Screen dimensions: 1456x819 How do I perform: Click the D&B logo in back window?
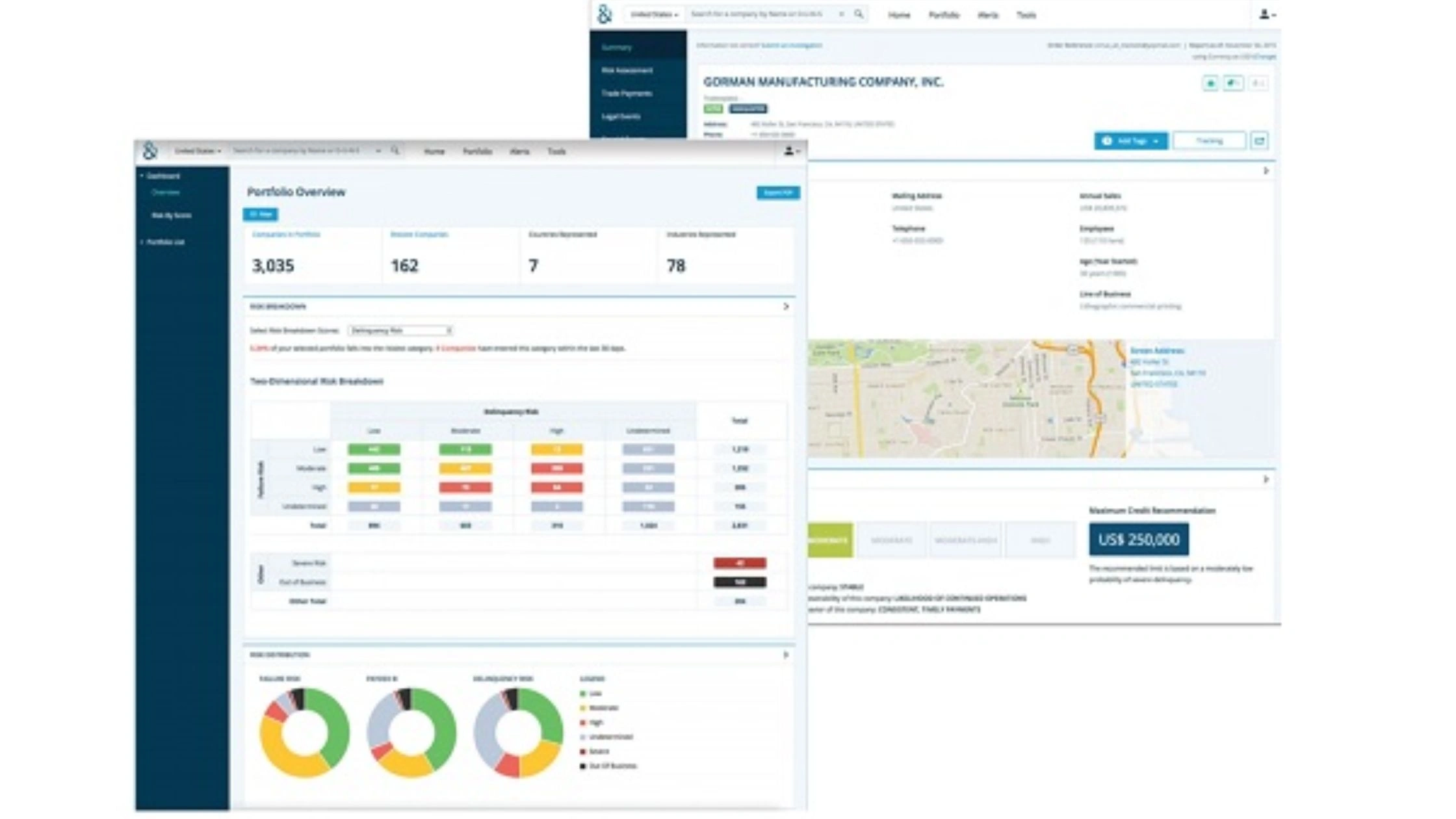(x=604, y=14)
